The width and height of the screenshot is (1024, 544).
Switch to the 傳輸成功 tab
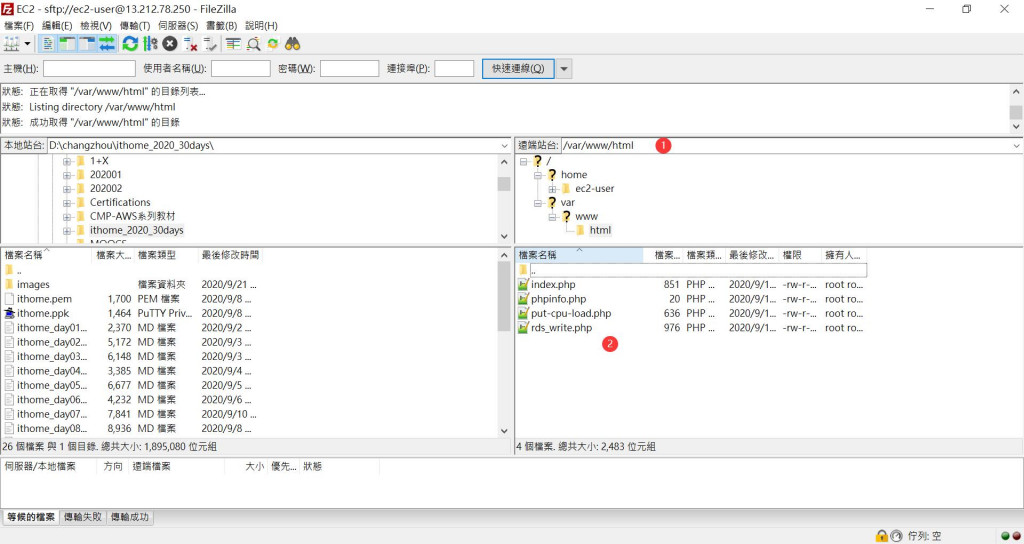point(130,517)
